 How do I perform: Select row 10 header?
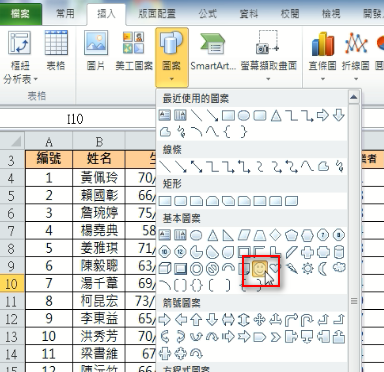[x=12, y=284]
